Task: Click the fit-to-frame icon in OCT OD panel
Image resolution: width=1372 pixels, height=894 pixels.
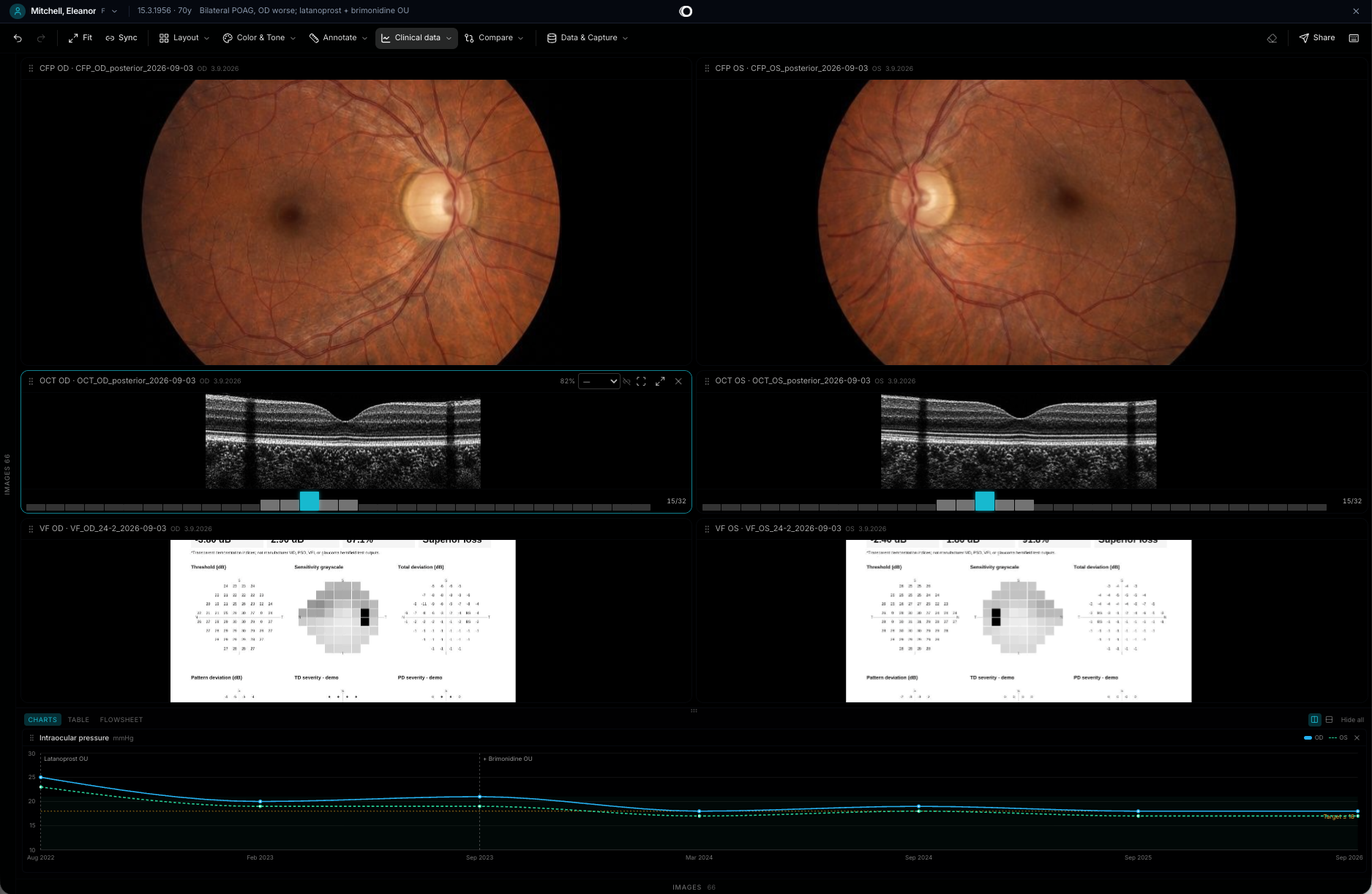Action: pyautogui.click(x=641, y=381)
